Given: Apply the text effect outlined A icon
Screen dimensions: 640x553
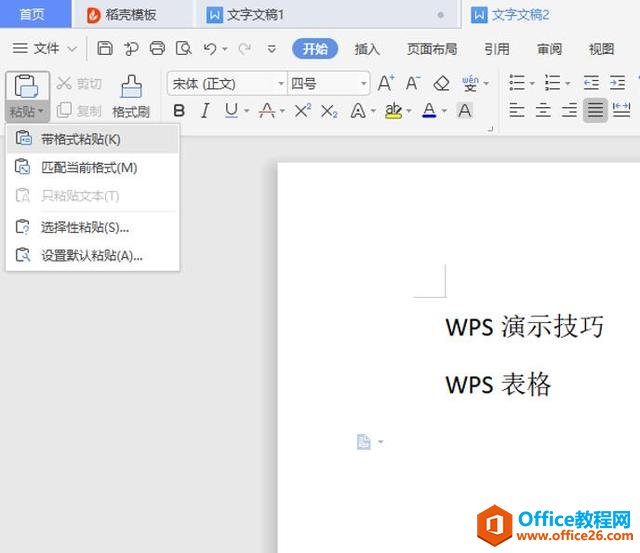Looking at the screenshot, I should tap(358, 111).
